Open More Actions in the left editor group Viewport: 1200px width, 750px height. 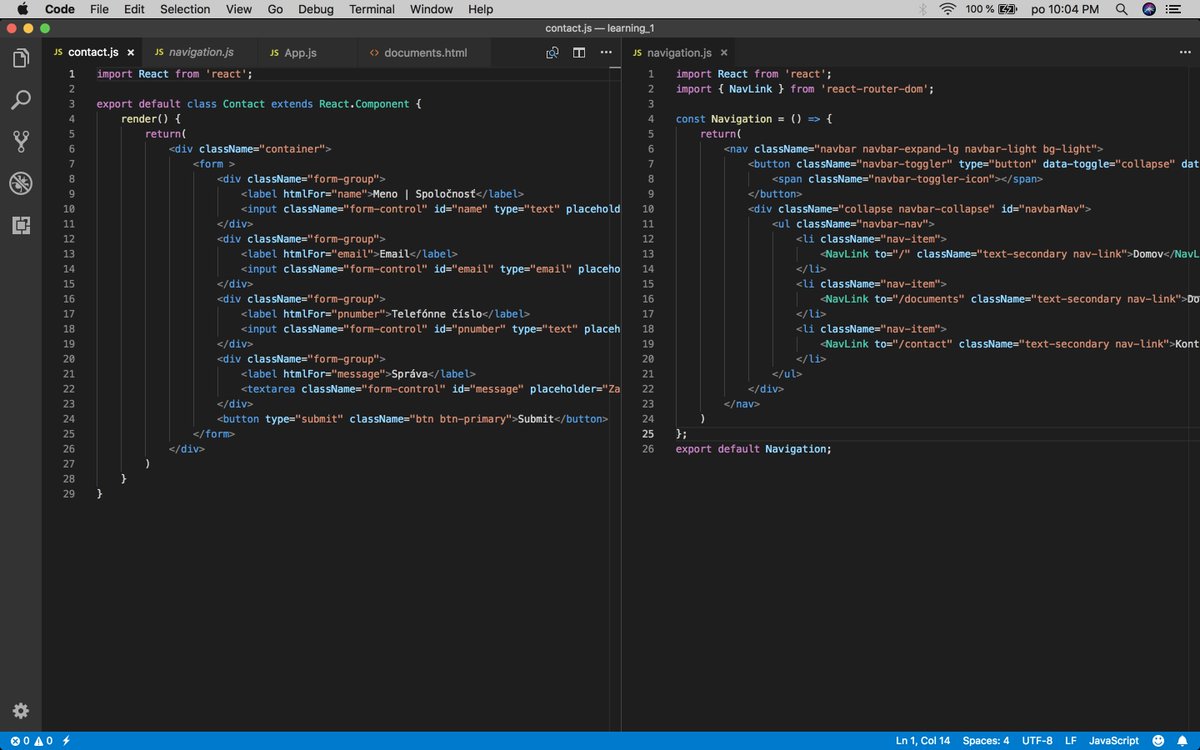605,53
